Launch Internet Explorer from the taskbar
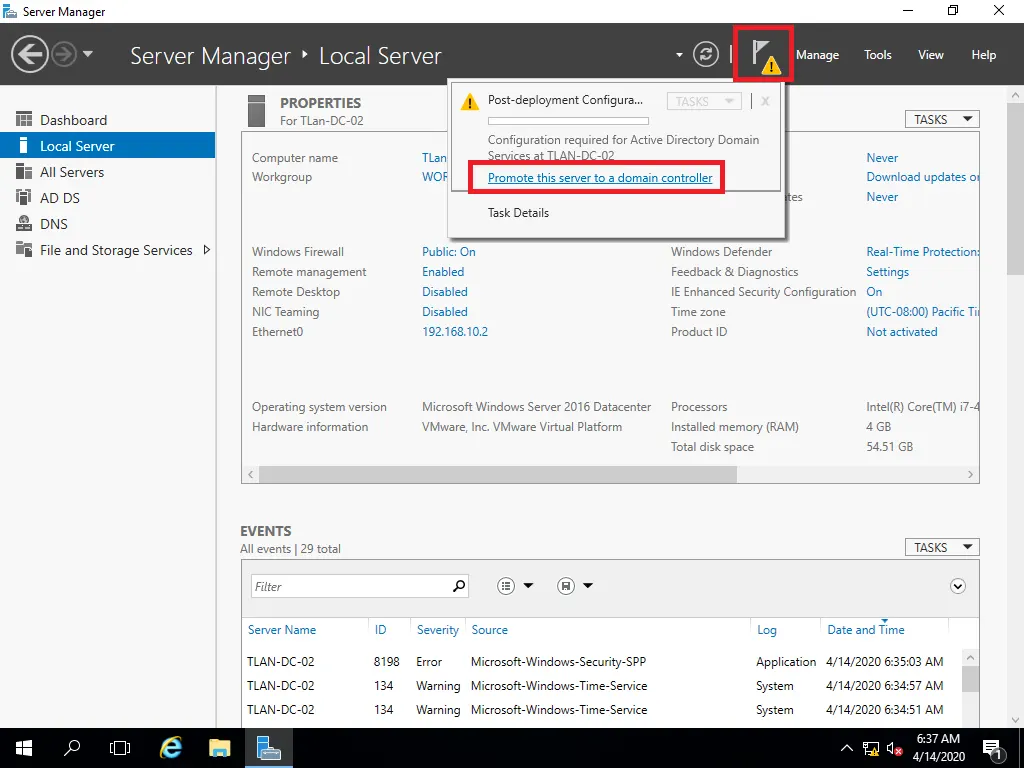 click(171, 748)
